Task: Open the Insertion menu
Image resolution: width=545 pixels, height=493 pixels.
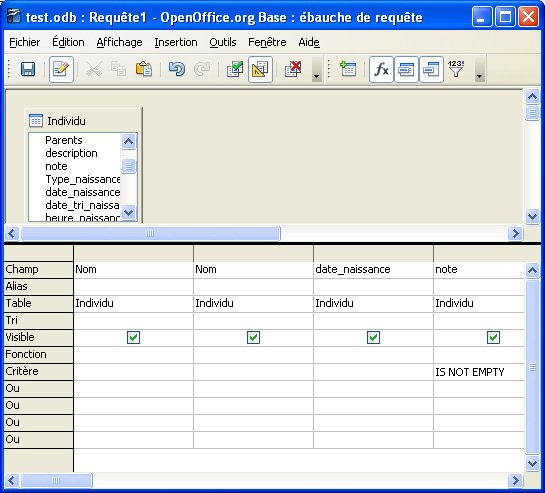Action: [x=176, y=42]
